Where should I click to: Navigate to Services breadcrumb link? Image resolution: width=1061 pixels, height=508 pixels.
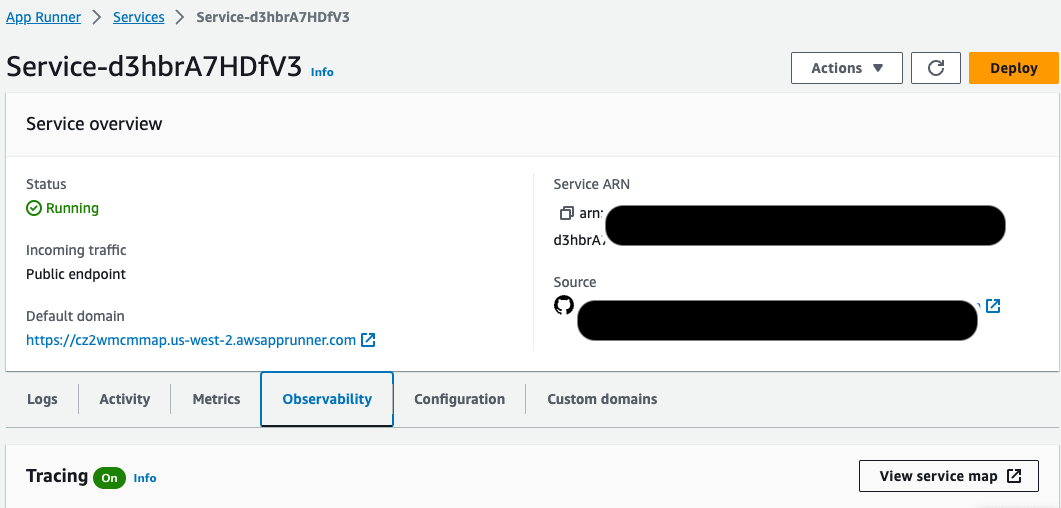[x=139, y=18]
